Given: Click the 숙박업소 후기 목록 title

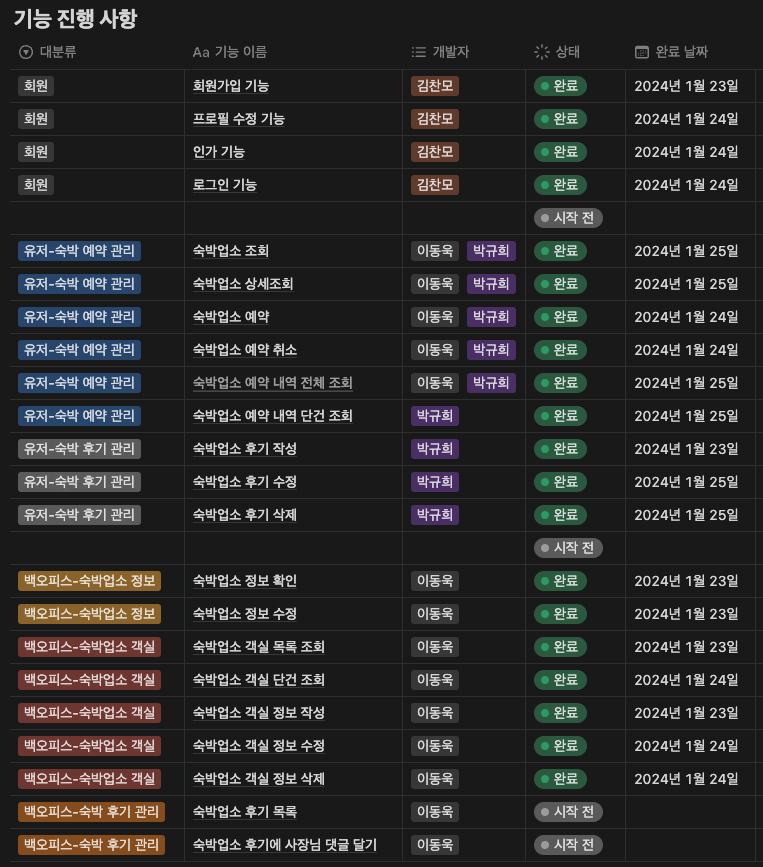Looking at the screenshot, I should pos(244,812).
